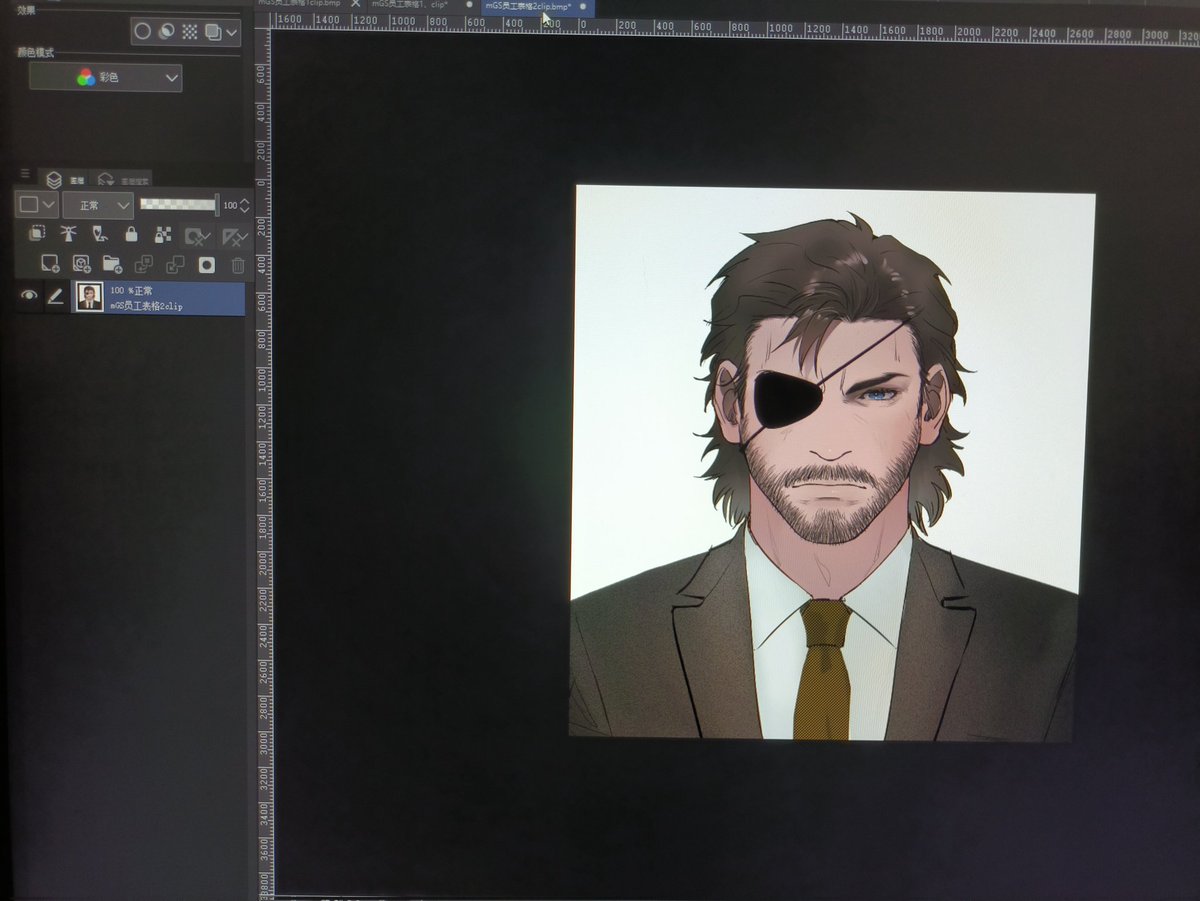Click the merge with lower layer icon
This screenshot has height=901, width=1200.
pyautogui.click(x=175, y=264)
